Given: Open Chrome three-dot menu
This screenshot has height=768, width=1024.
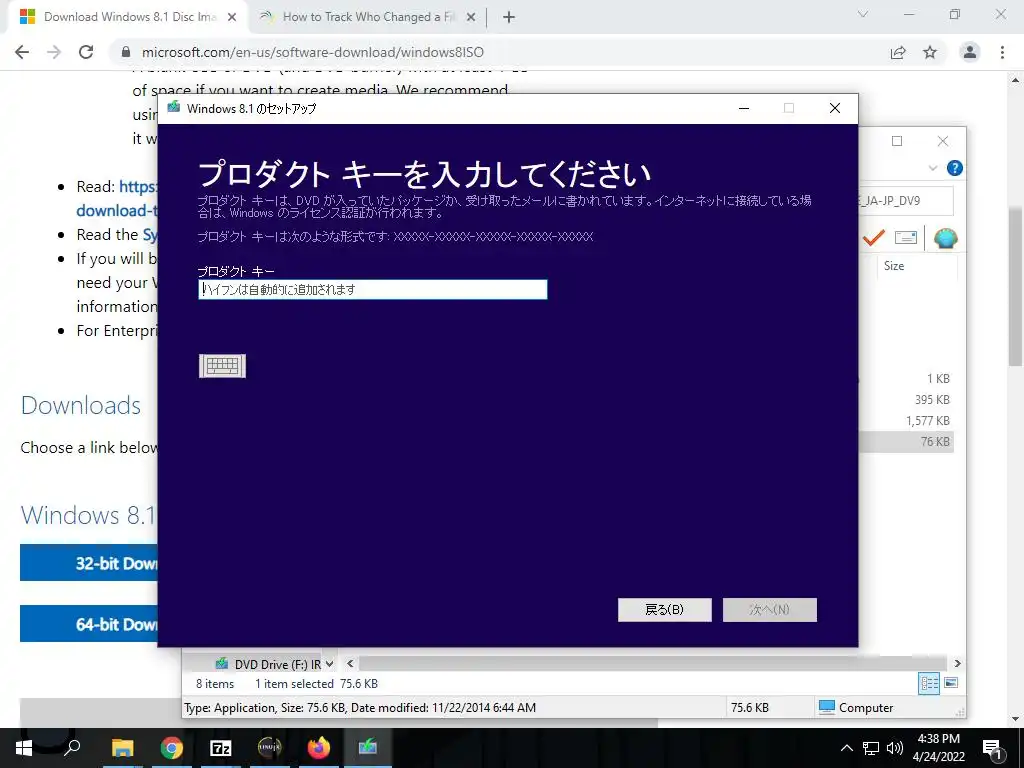Looking at the screenshot, I should [x=1002, y=52].
